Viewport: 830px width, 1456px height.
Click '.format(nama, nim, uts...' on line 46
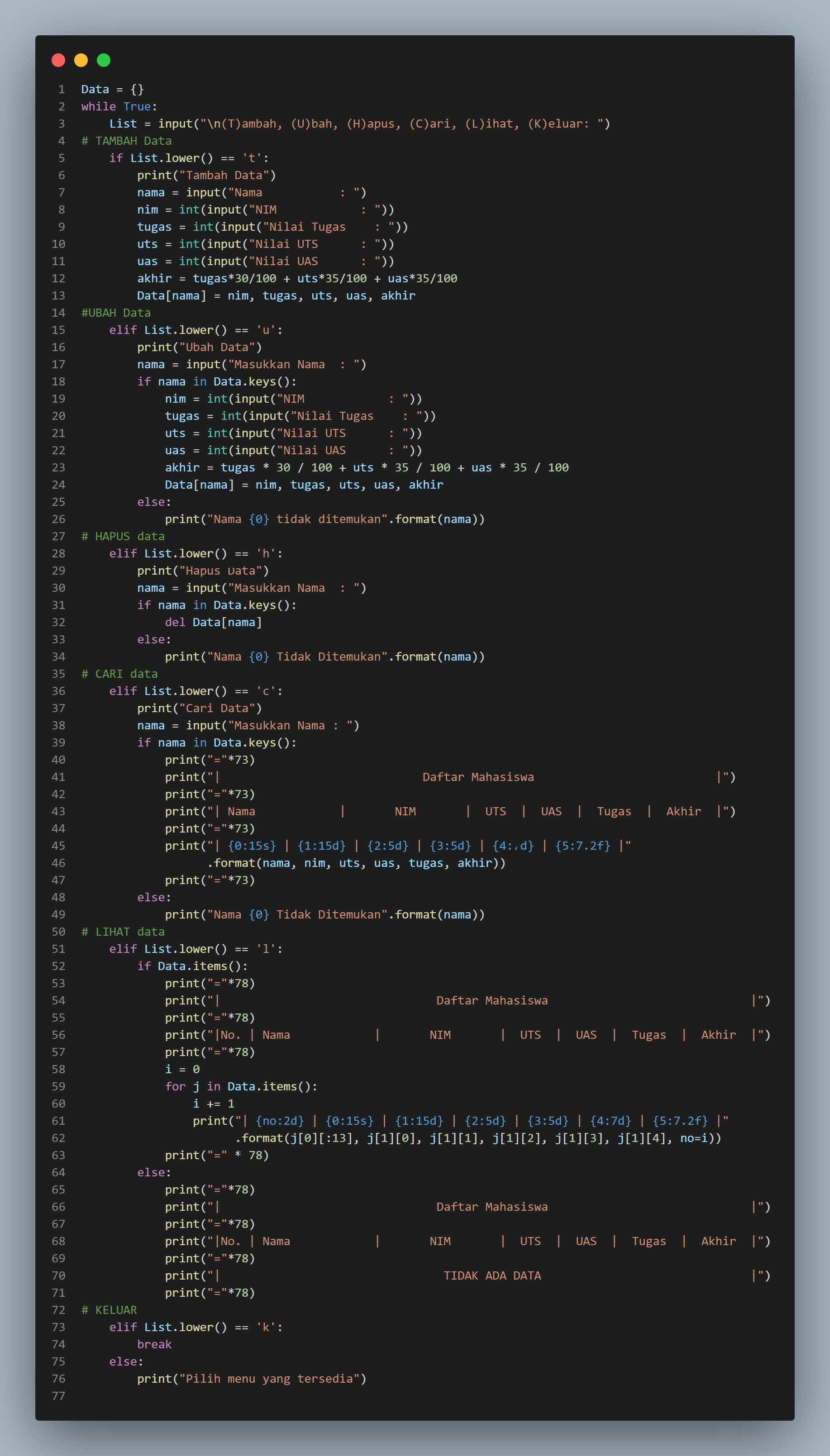pos(356,863)
